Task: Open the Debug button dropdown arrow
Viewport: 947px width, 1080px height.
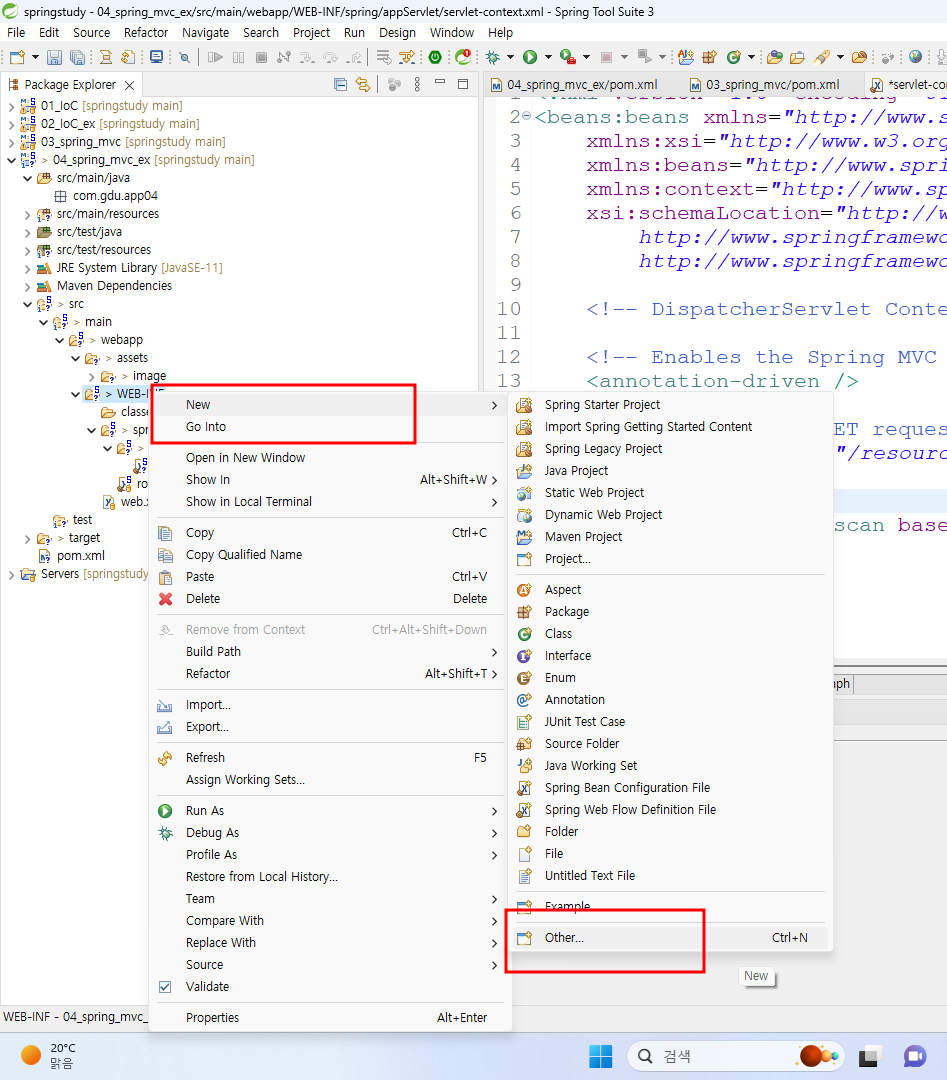Action: pyautogui.click(x=510, y=57)
